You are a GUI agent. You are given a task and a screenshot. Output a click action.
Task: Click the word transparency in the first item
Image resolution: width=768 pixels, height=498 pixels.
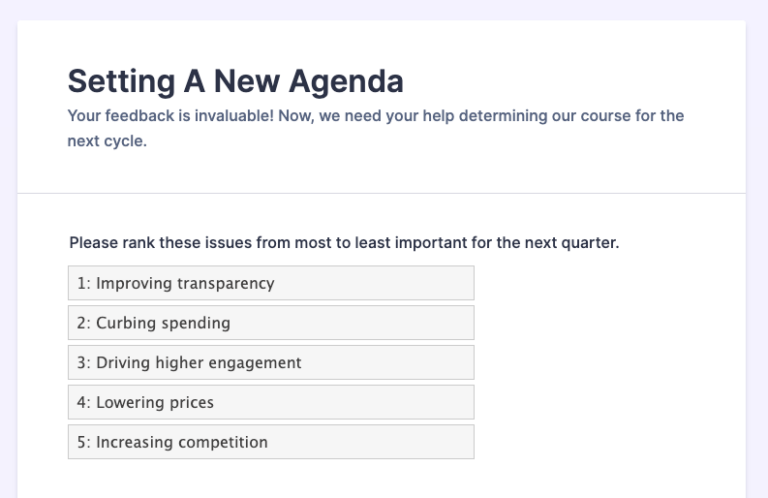(x=225, y=283)
